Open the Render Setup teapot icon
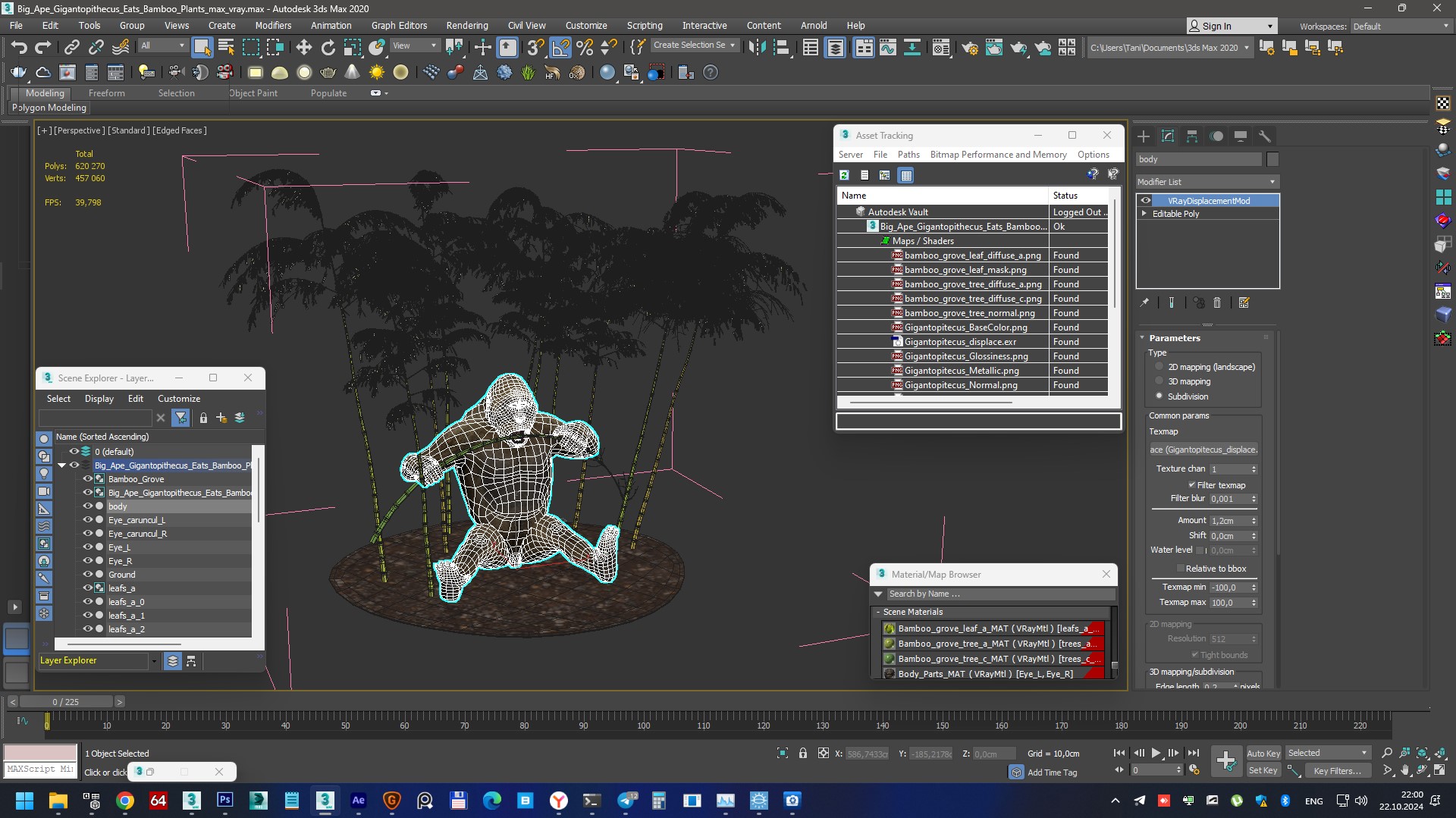This screenshot has height=818, width=1456. point(969,47)
